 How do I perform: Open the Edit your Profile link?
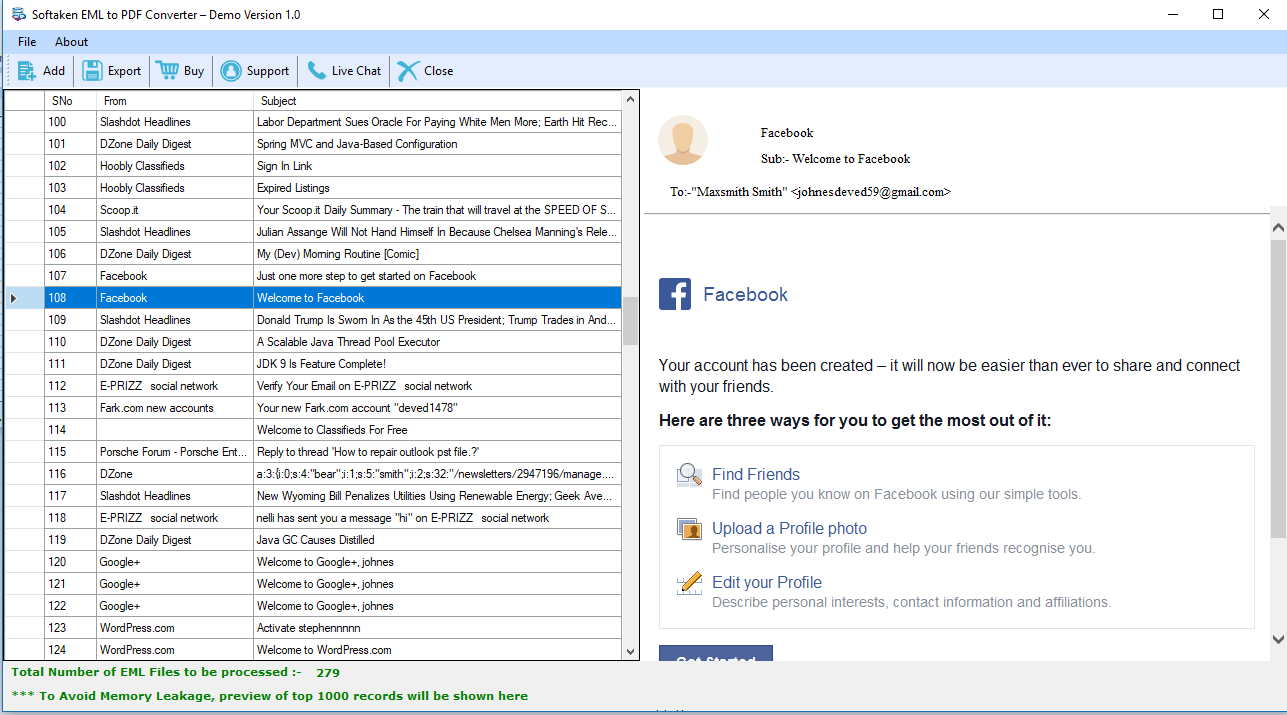(x=767, y=583)
